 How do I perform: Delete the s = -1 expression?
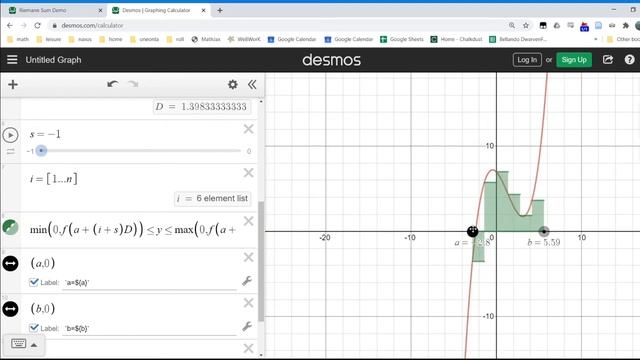pyautogui.click(x=249, y=129)
